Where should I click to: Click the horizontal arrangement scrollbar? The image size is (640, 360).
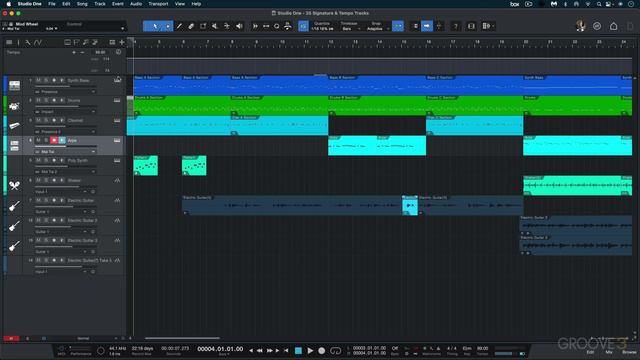pyautogui.click(x=182, y=338)
